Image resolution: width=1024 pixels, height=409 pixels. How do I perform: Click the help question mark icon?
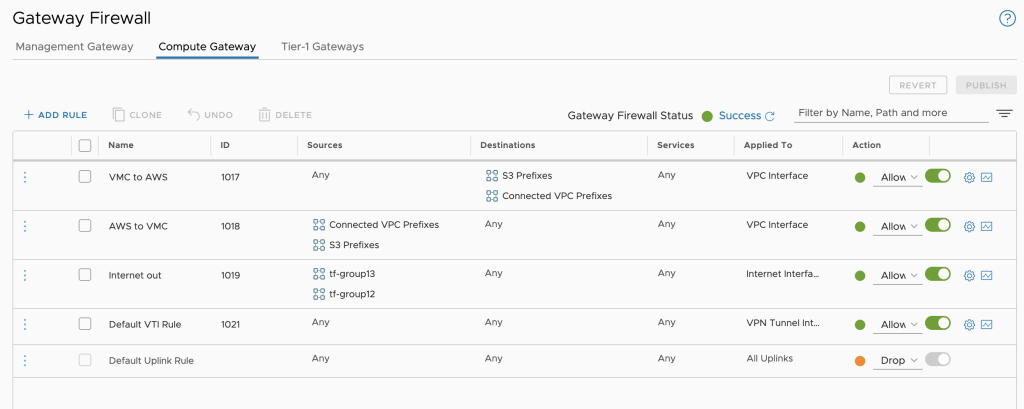coord(1007,18)
